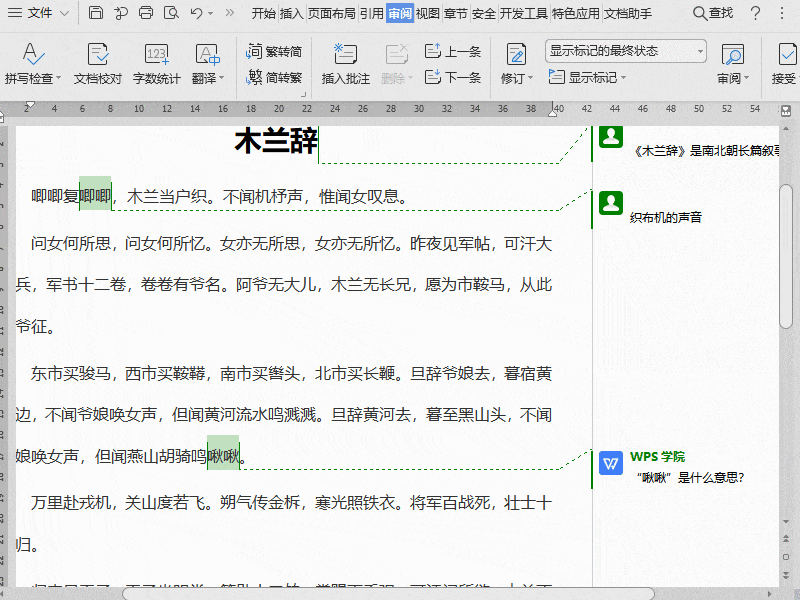The height and width of the screenshot is (600, 800).
Task: Click the Word Count (字数统计) icon
Action: click(x=156, y=55)
